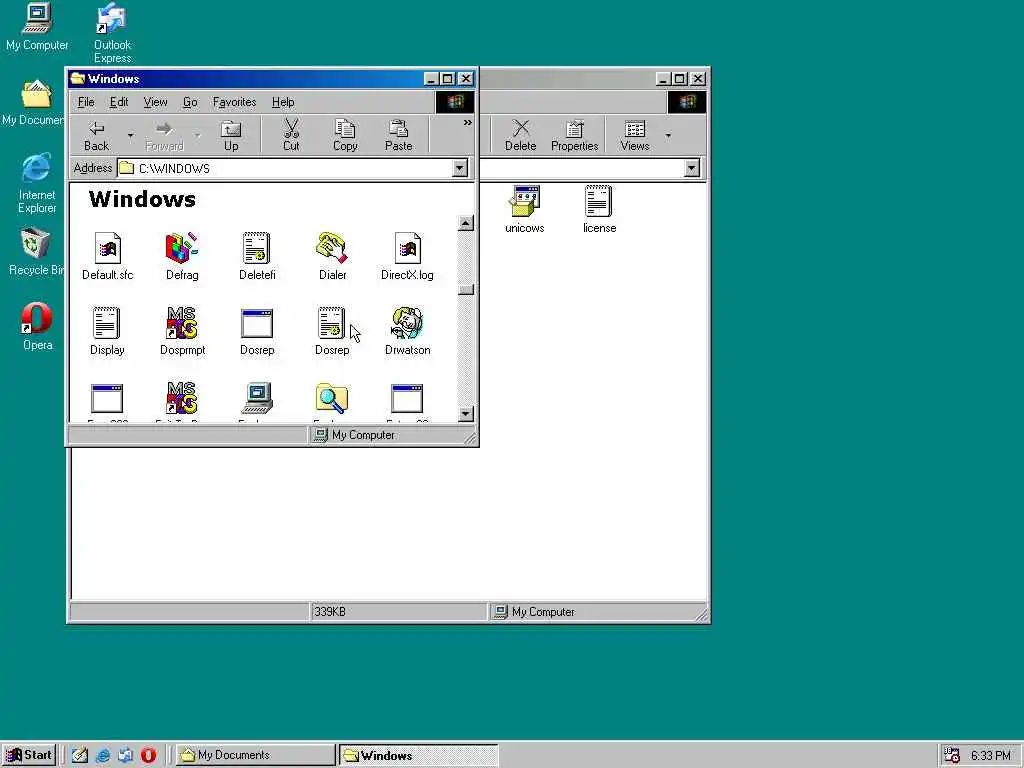Select the Drwatson icon
The width and height of the screenshot is (1024, 768).
click(x=408, y=323)
